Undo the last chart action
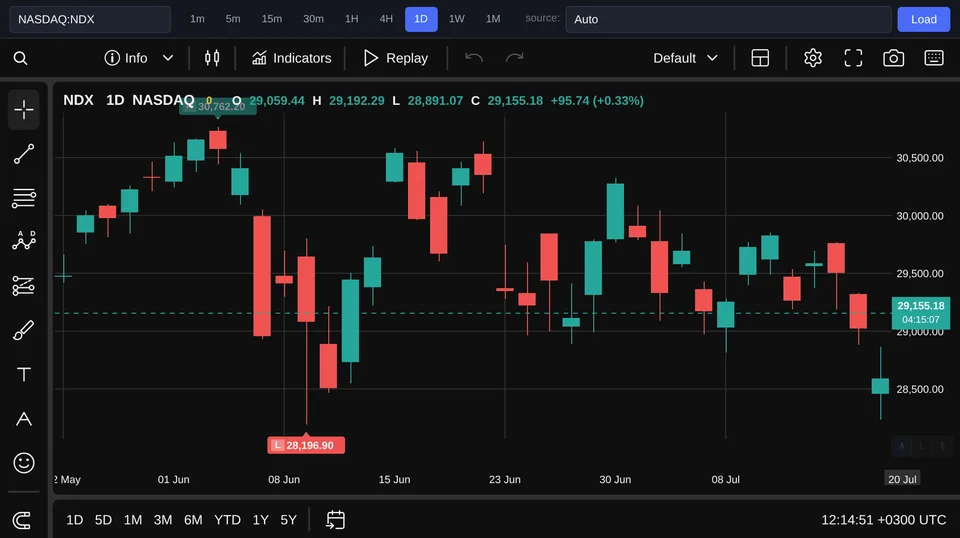Screen dimensions: 960x538 click(474, 58)
